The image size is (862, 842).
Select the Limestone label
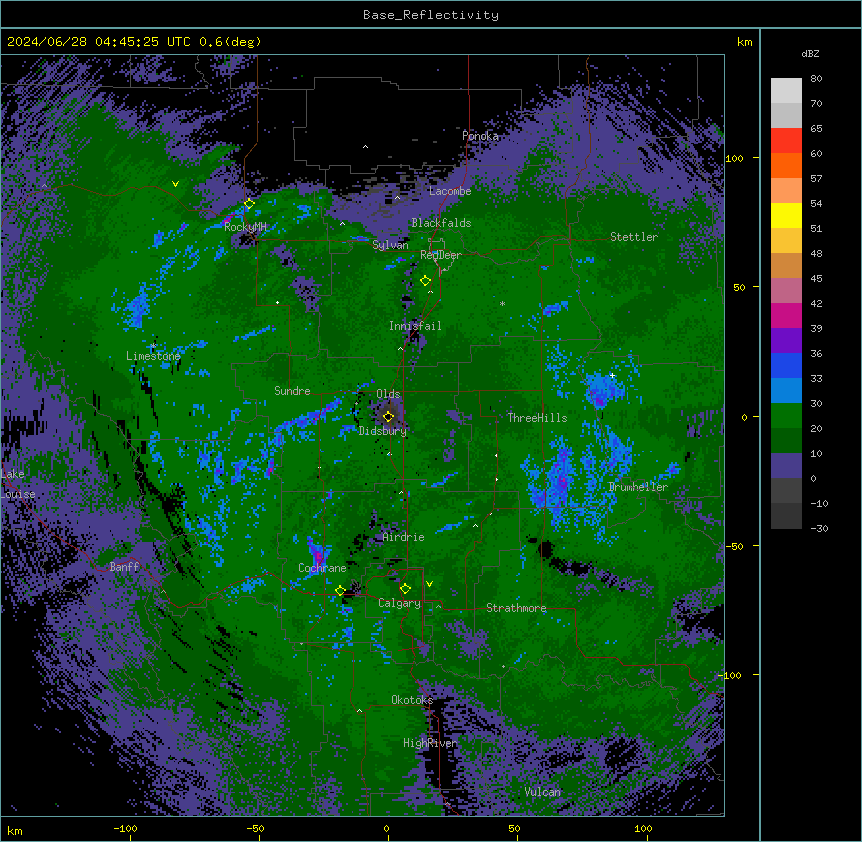[153, 356]
